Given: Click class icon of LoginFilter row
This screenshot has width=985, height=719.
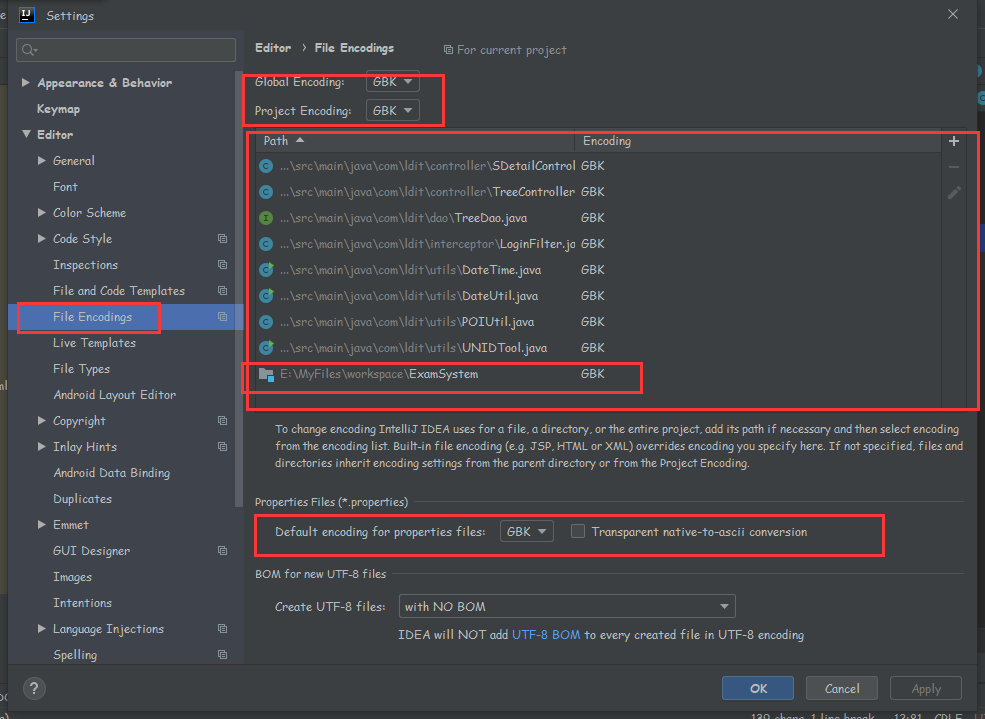Looking at the screenshot, I should coord(266,244).
